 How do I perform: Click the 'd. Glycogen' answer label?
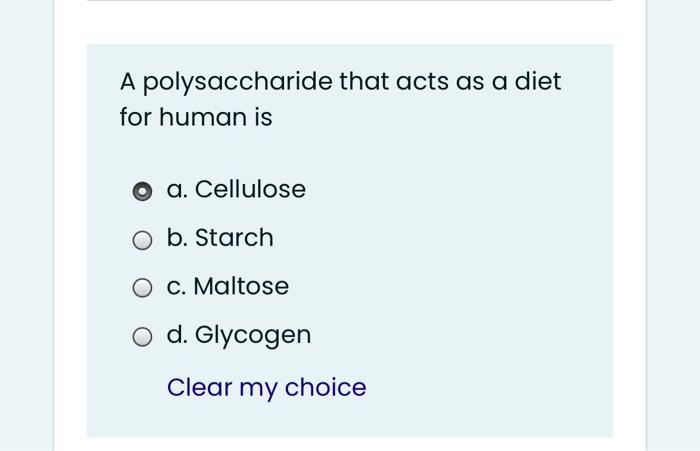click(239, 335)
